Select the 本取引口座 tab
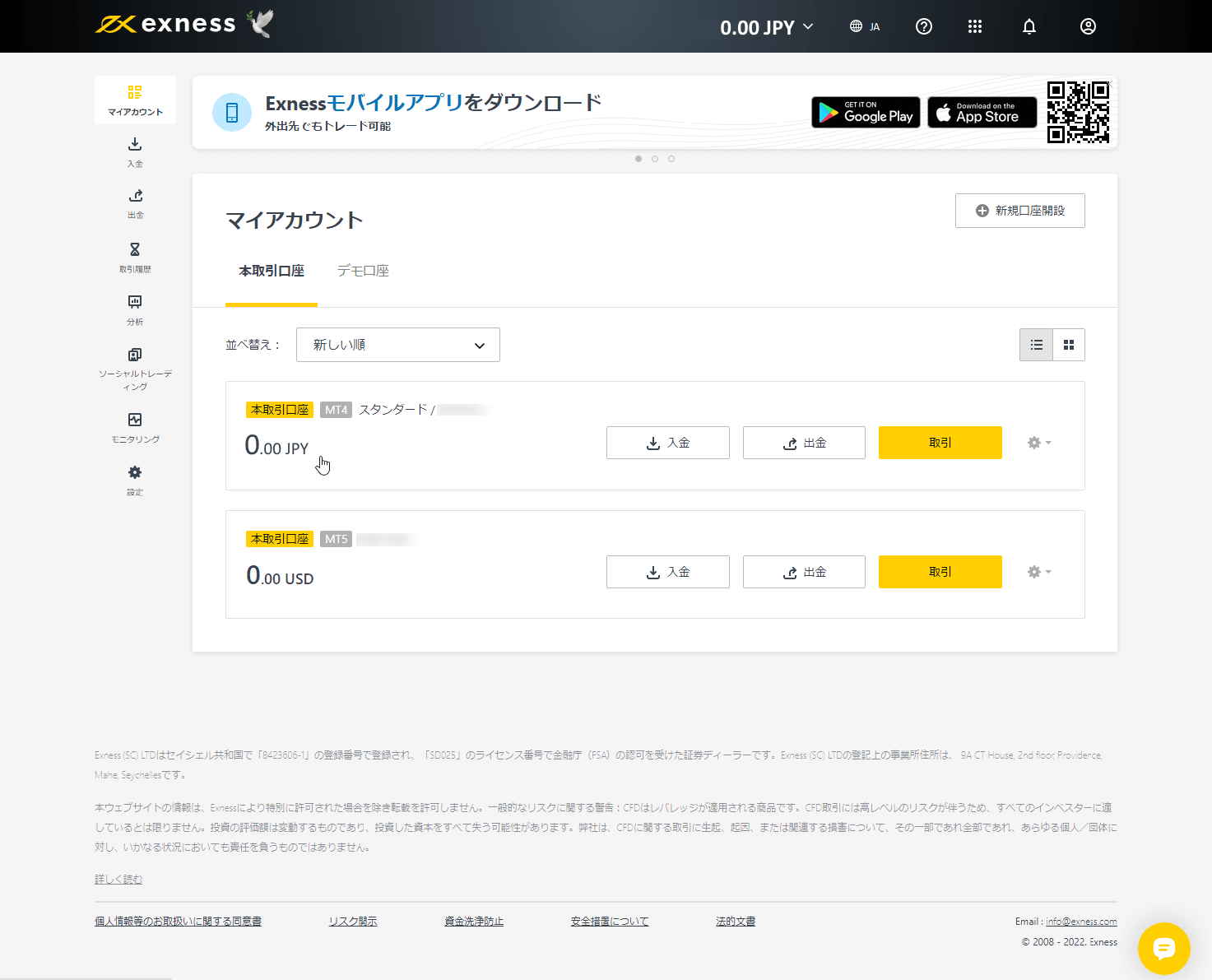This screenshot has height=980, width=1212. tap(272, 272)
